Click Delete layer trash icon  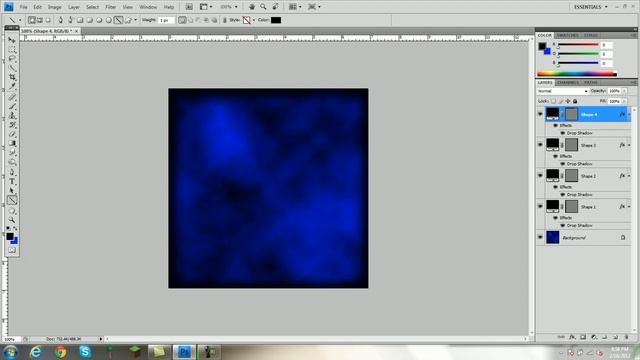pyautogui.click(x=626, y=337)
